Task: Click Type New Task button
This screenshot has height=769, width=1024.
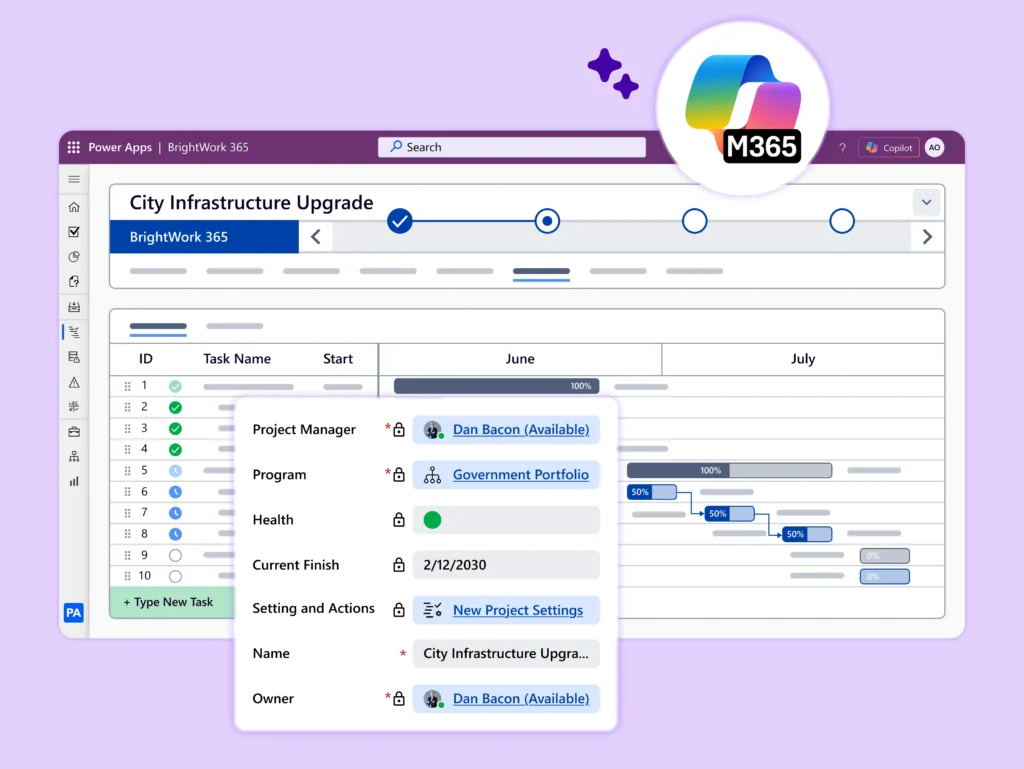Action: [x=172, y=602]
